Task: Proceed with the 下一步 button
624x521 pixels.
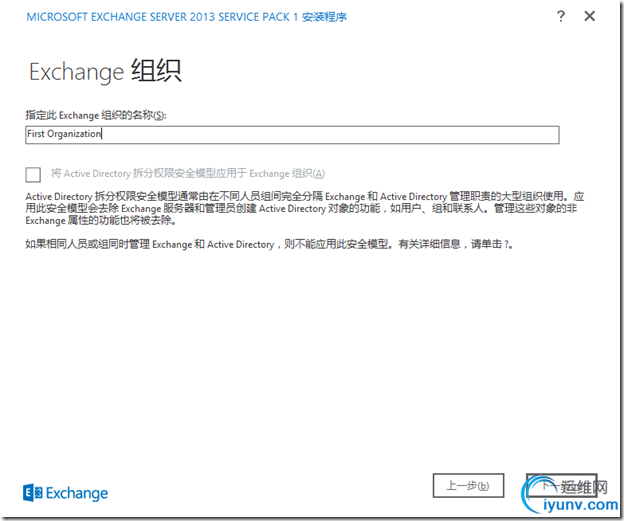Action: coord(562,485)
